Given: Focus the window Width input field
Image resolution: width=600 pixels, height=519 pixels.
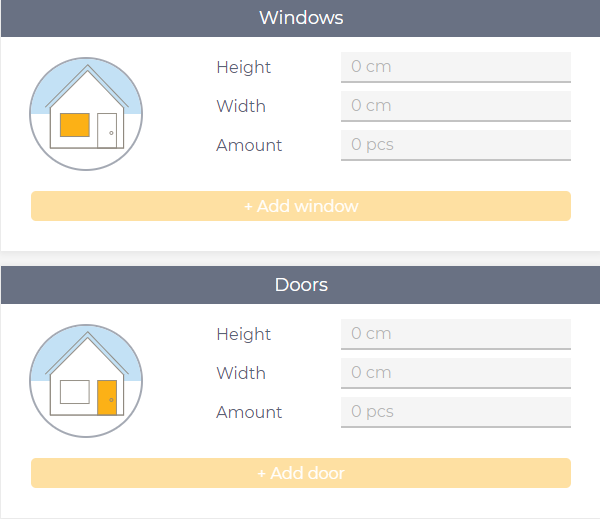Looking at the screenshot, I should (455, 106).
